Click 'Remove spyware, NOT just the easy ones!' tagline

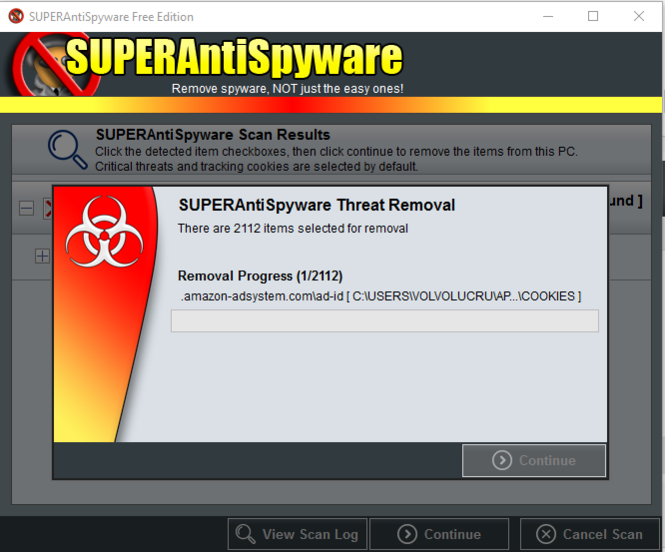[x=287, y=89]
